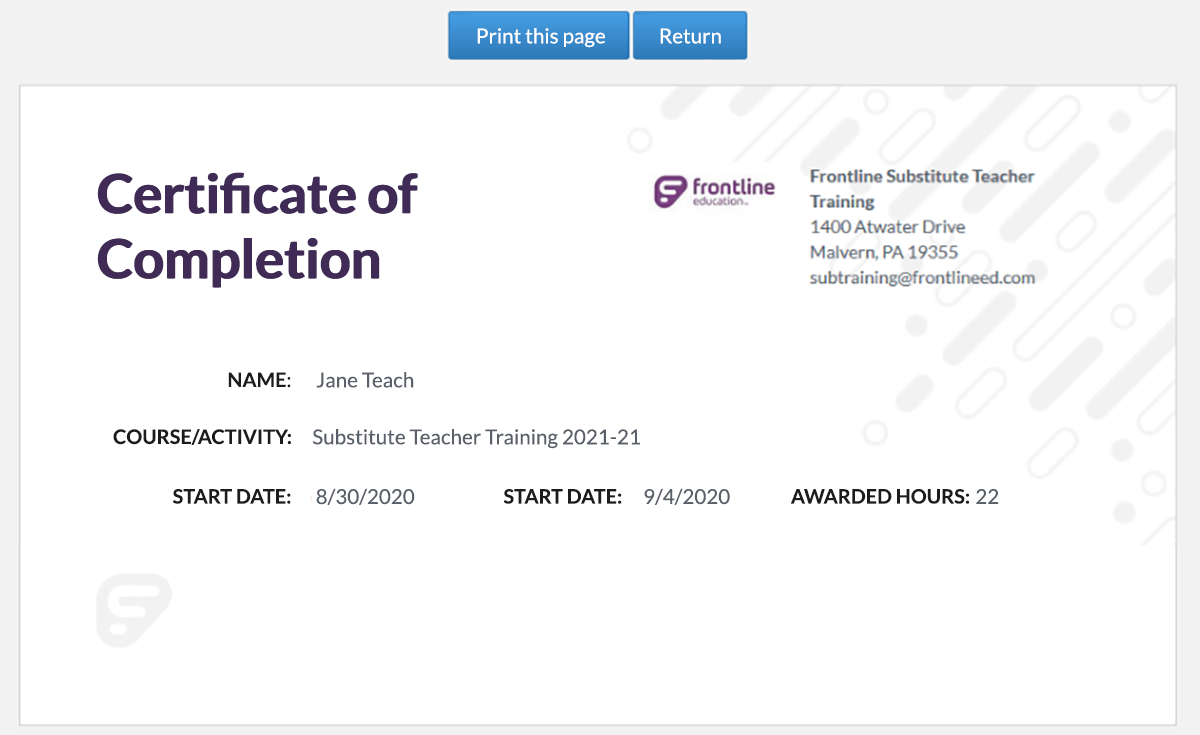Click the NAME: field label
This screenshot has width=1200, height=735.
pyautogui.click(x=259, y=380)
